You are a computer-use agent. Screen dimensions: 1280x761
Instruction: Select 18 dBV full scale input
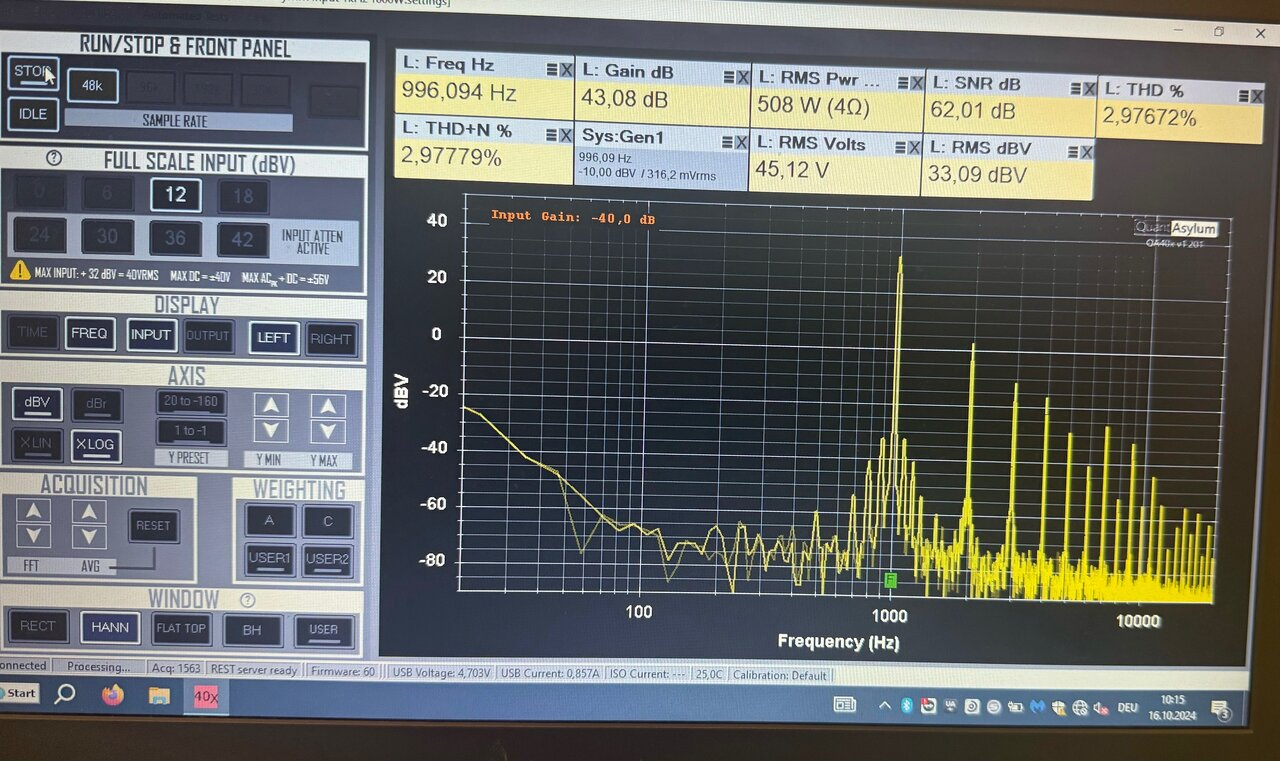click(243, 196)
